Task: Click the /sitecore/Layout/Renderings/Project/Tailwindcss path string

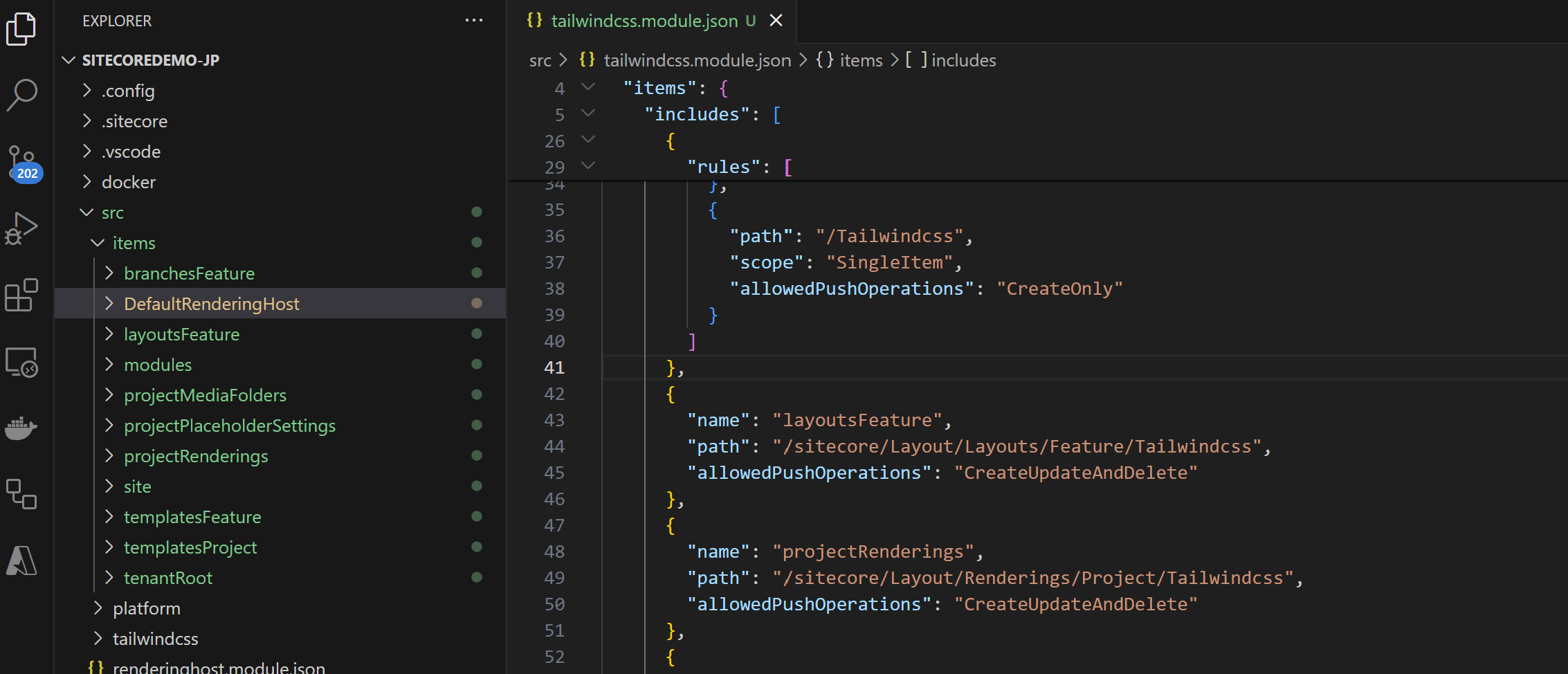Action: pos(1033,578)
